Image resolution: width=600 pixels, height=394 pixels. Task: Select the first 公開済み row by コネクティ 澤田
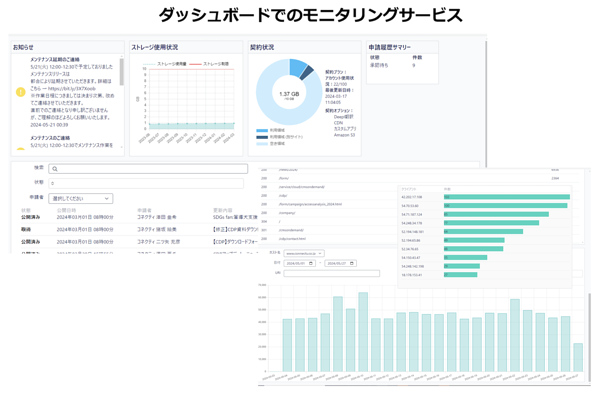click(x=140, y=217)
